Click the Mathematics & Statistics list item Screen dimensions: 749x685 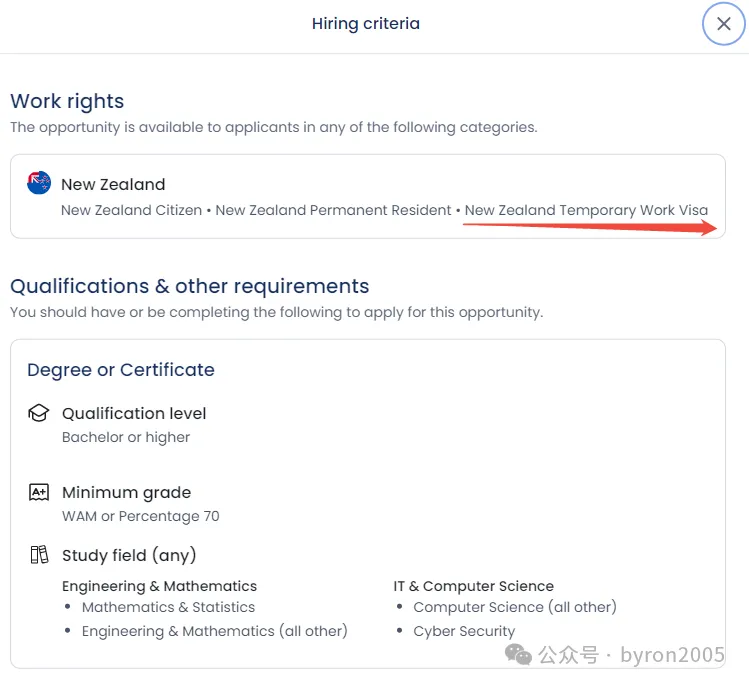coord(168,607)
